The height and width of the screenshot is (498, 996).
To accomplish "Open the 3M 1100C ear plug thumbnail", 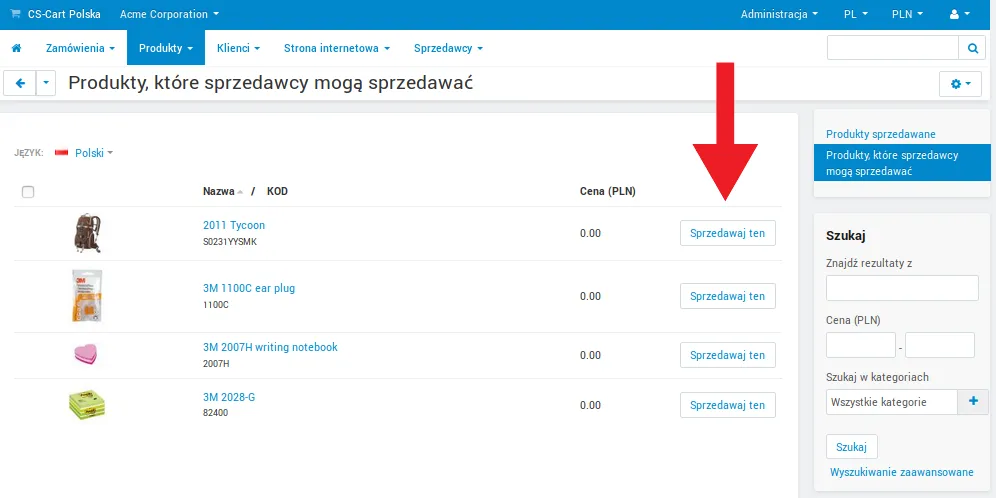I will coord(87,296).
